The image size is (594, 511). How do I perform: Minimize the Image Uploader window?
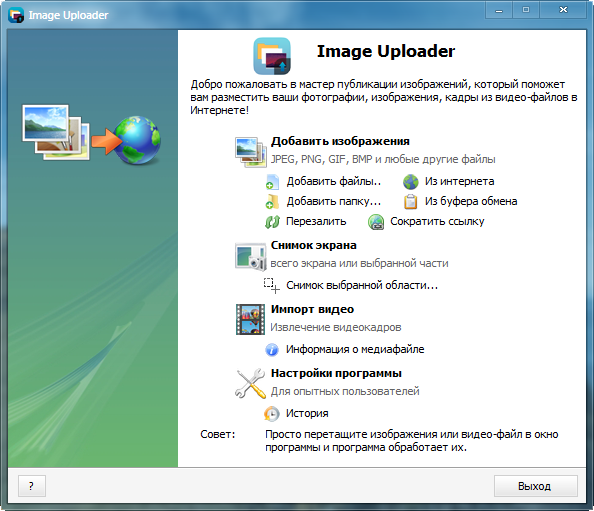tap(499, 10)
